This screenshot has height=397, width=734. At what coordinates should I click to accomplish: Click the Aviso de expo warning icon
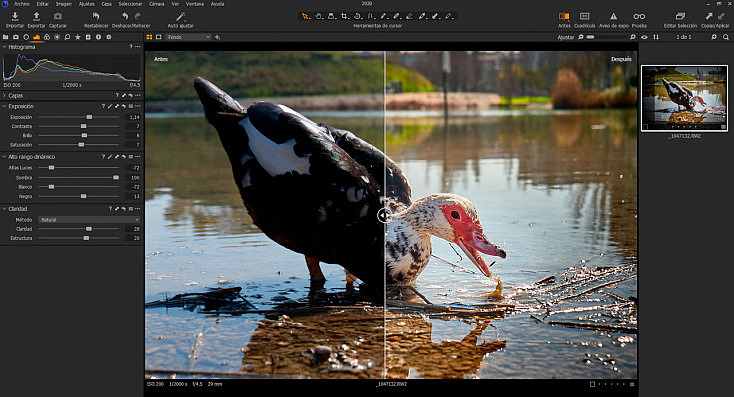pos(613,16)
